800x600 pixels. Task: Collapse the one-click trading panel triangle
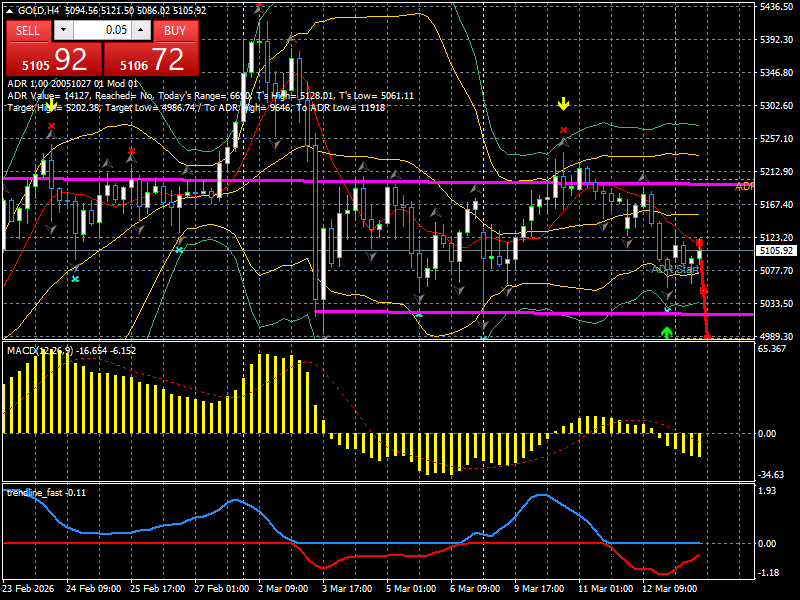[x=10, y=11]
